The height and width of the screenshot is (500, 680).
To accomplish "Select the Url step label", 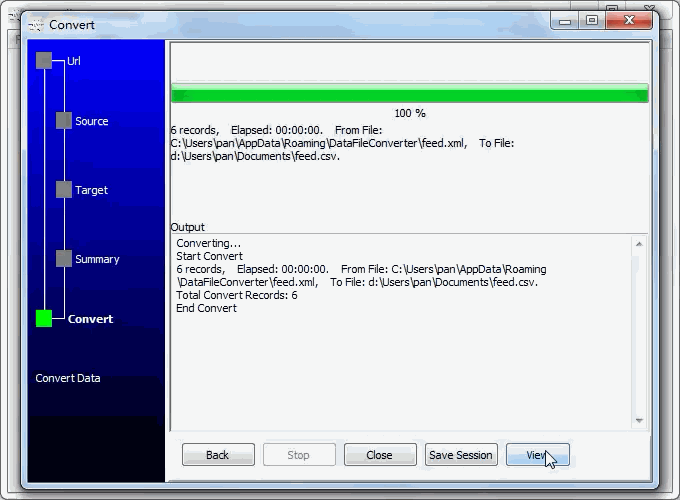I will tap(74, 61).
